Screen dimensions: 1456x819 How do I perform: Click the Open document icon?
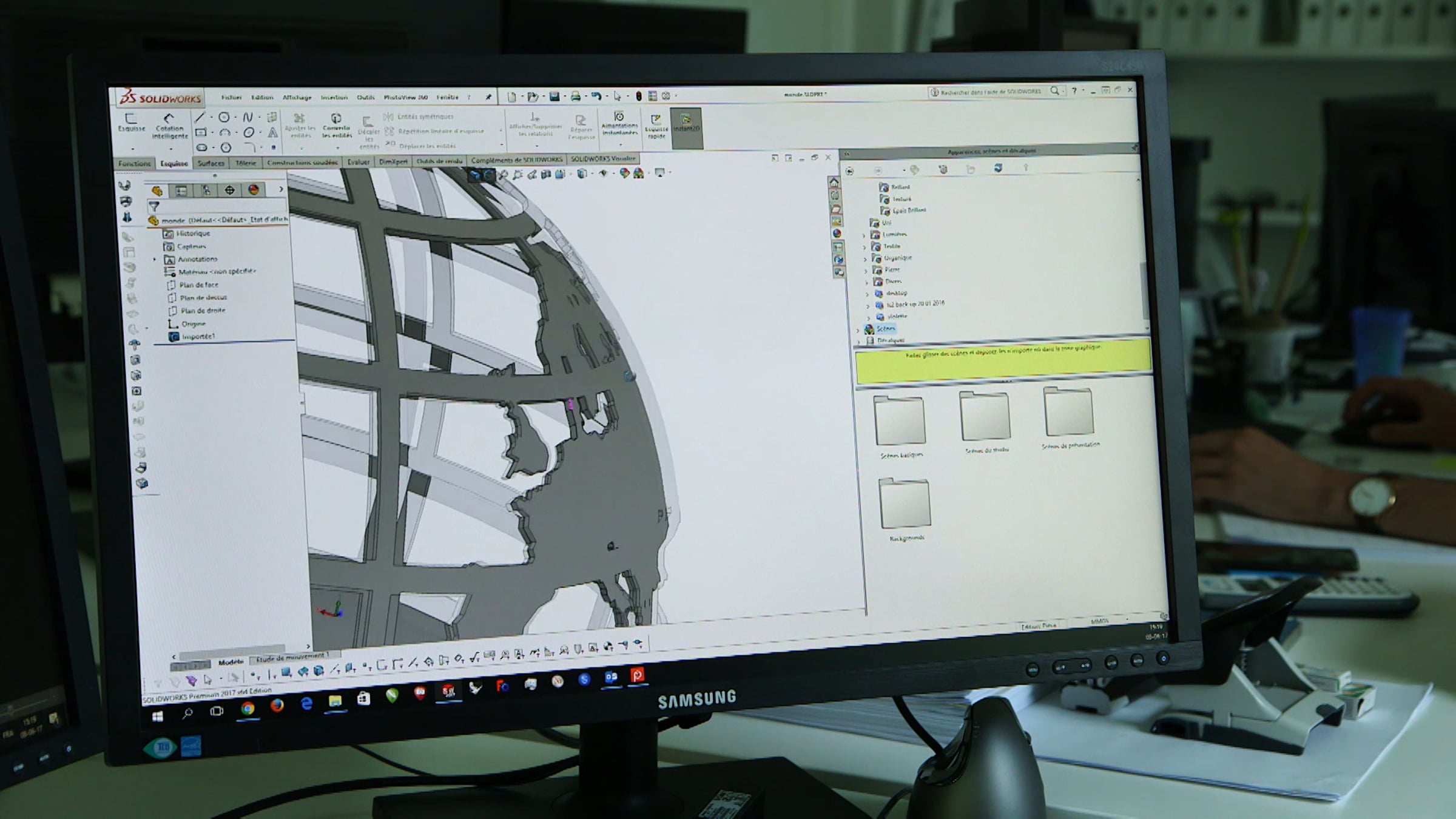pos(533,96)
